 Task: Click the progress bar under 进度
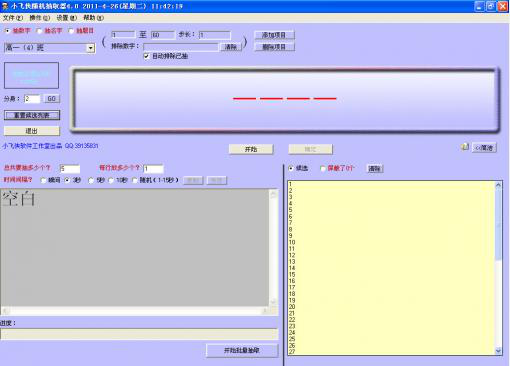point(139,334)
